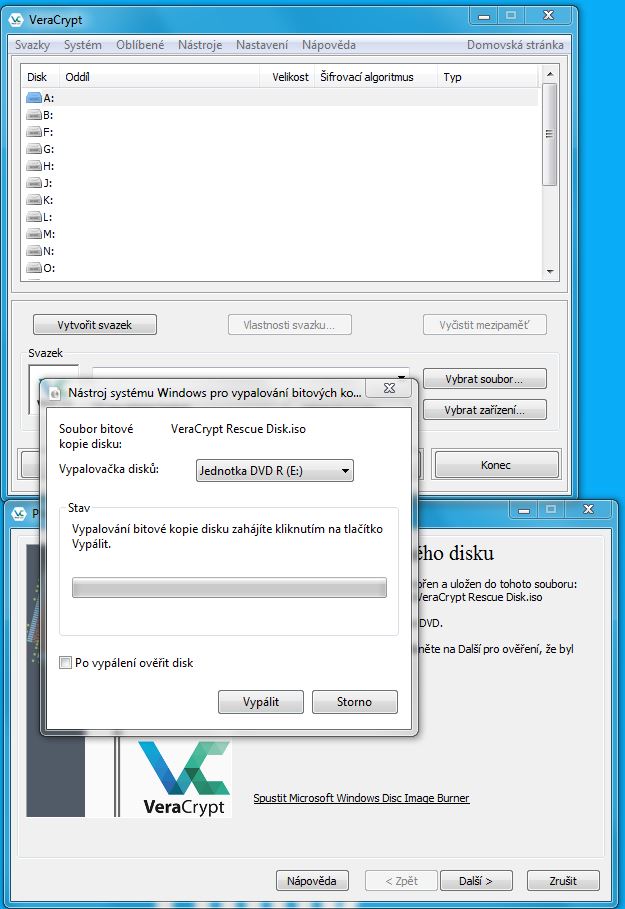Screen dimensions: 625x909
Task: Click the drive list scrollbar down arrow
Action: point(550,271)
